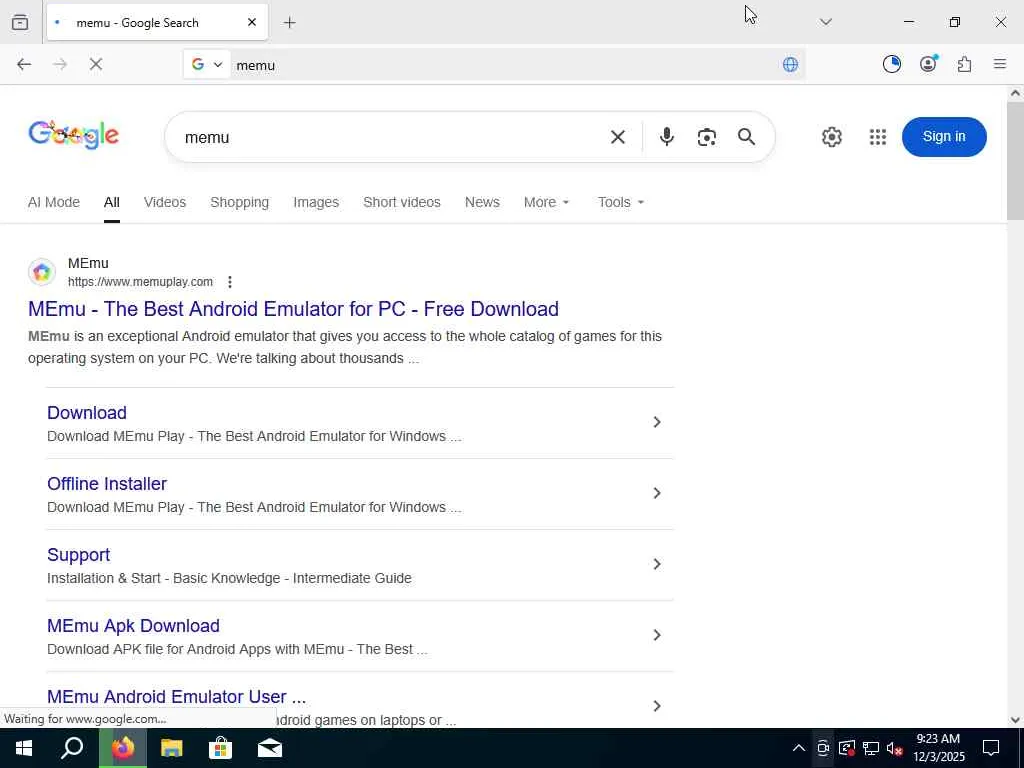Open Google quick settings gear
This screenshot has width=1024, height=768.
pyautogui.click(x=831, y=136)
